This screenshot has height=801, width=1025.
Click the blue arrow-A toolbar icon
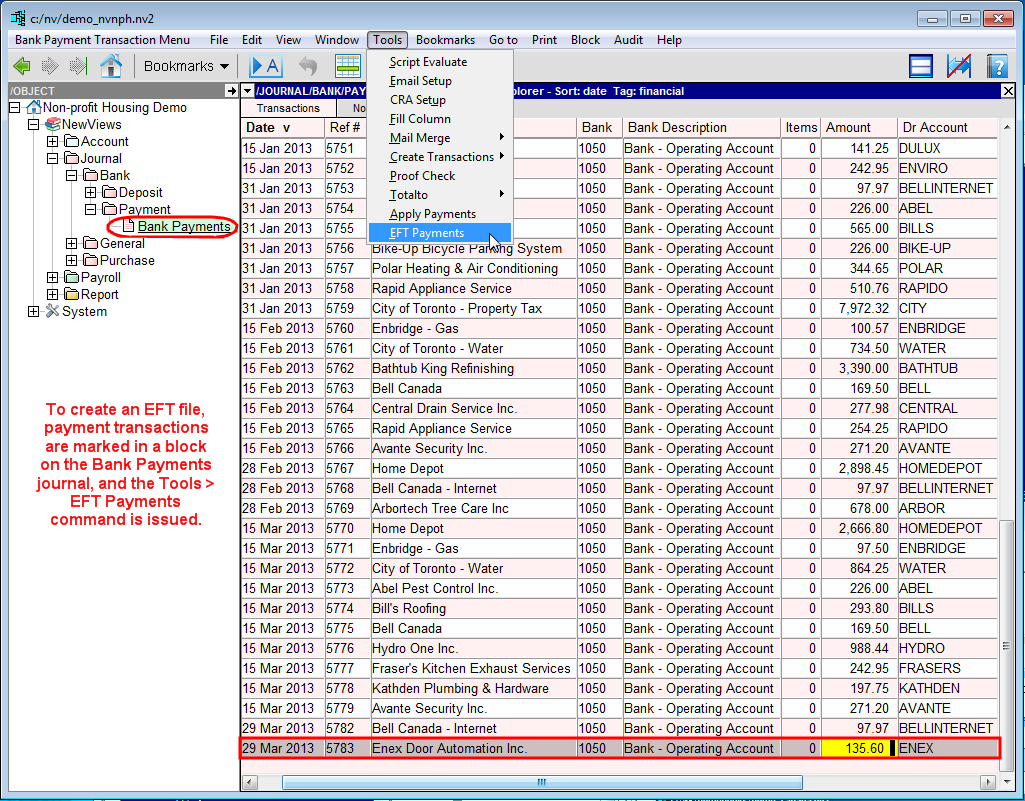266,66
